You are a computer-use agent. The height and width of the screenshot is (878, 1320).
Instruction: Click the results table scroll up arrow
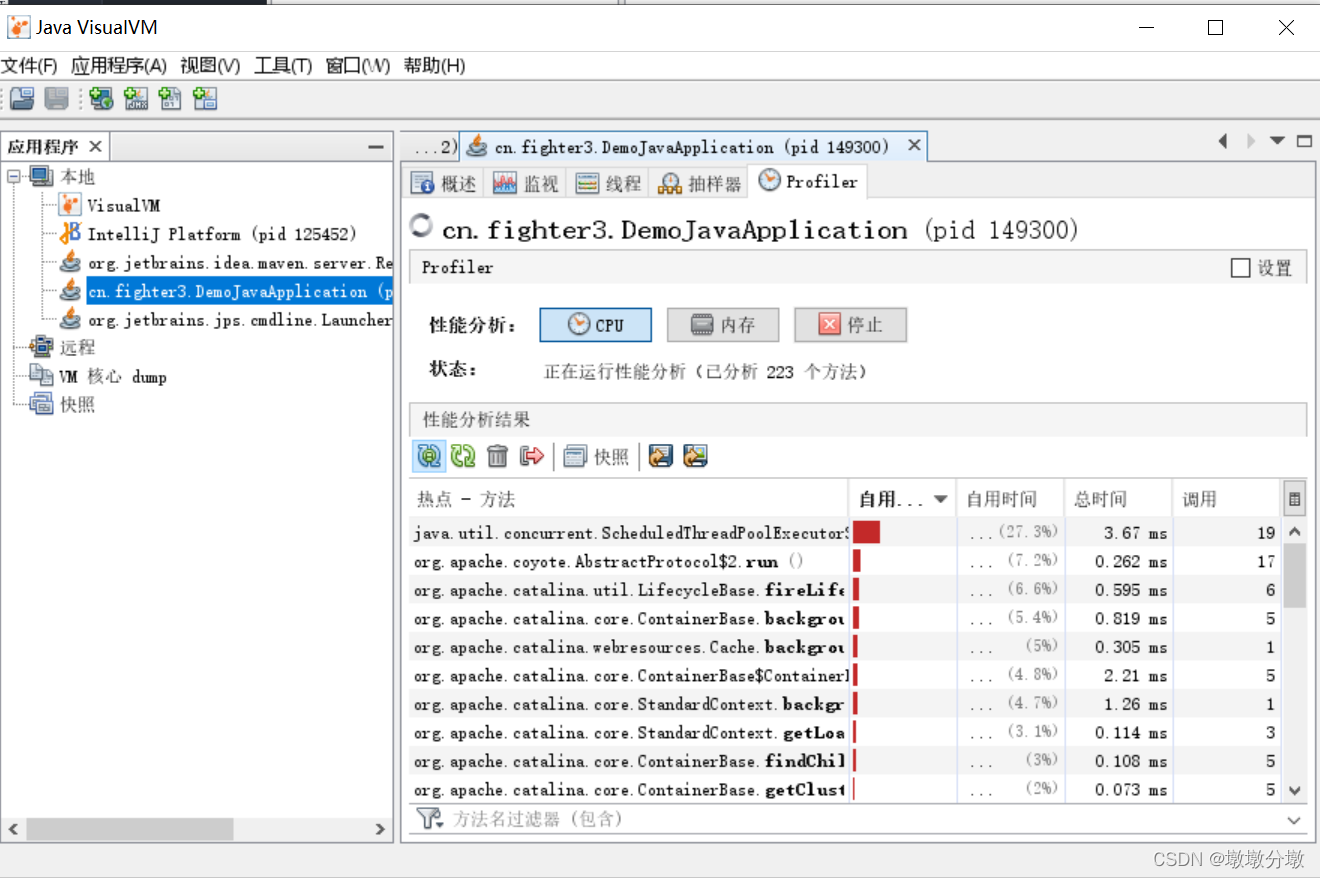[x=1294, y=532]
